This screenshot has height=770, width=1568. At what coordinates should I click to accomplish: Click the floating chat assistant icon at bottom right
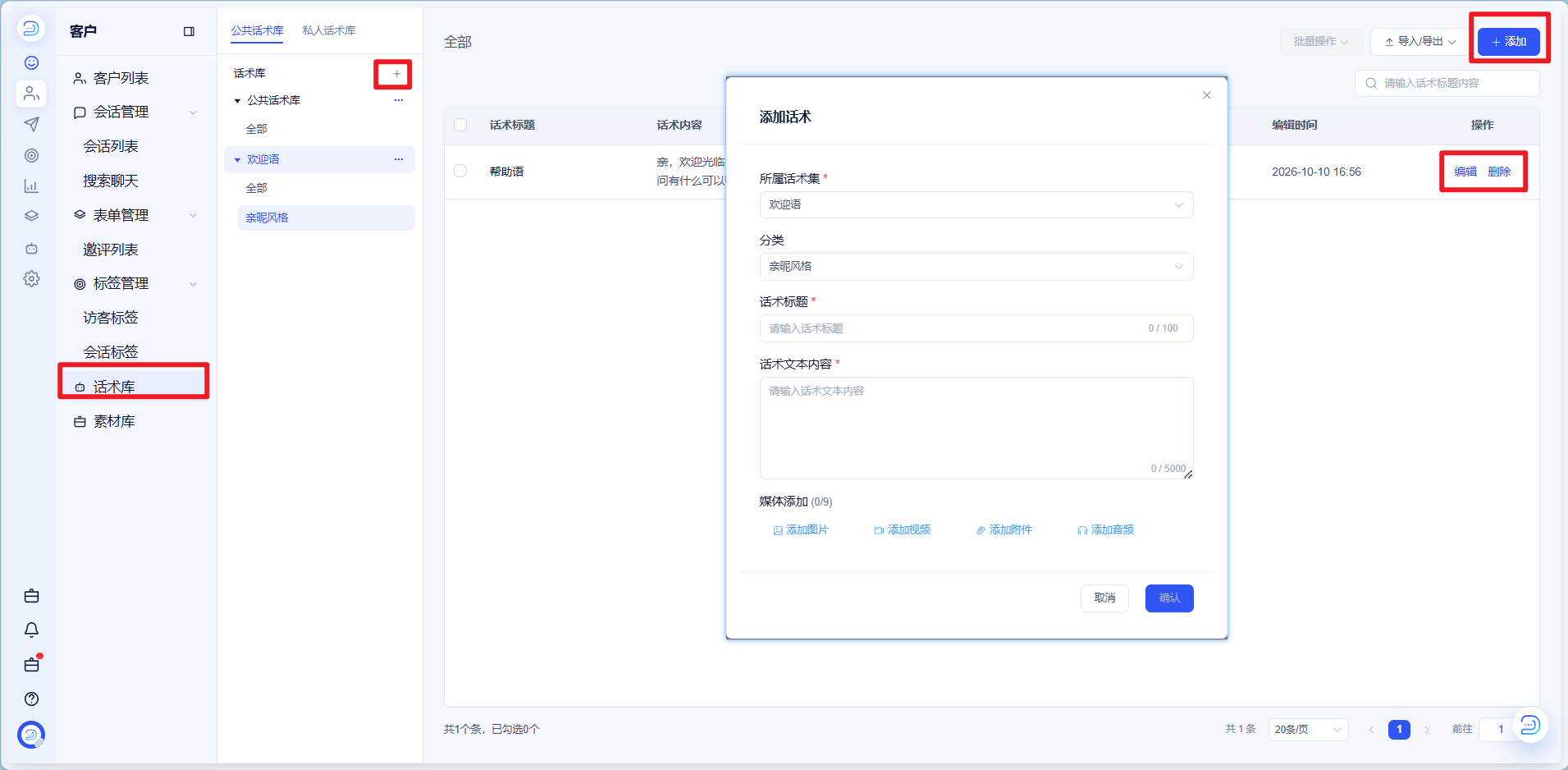click(x=1529, y=725)
